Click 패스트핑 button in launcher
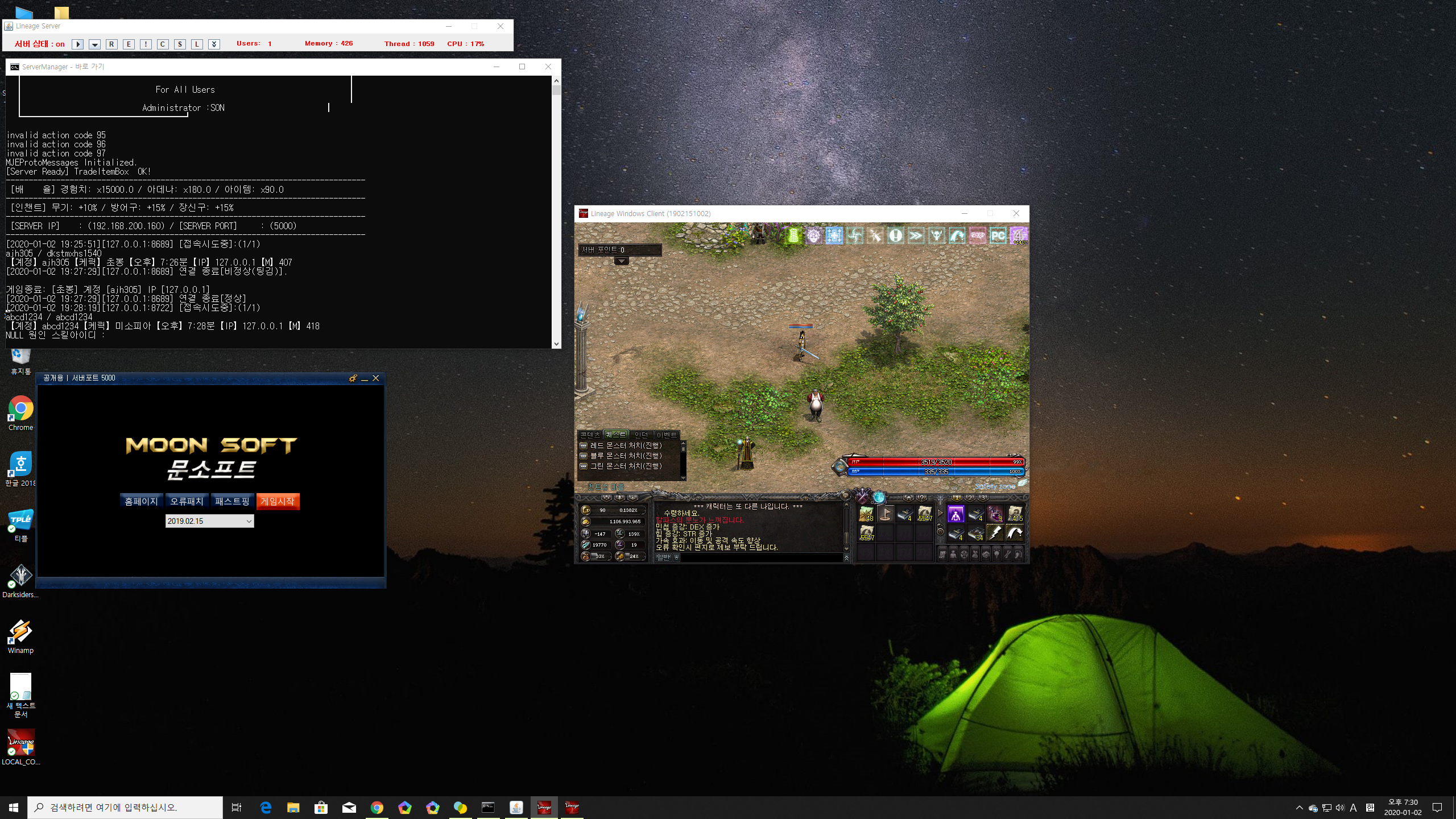The image size is (1456, 819). [232, 501]
